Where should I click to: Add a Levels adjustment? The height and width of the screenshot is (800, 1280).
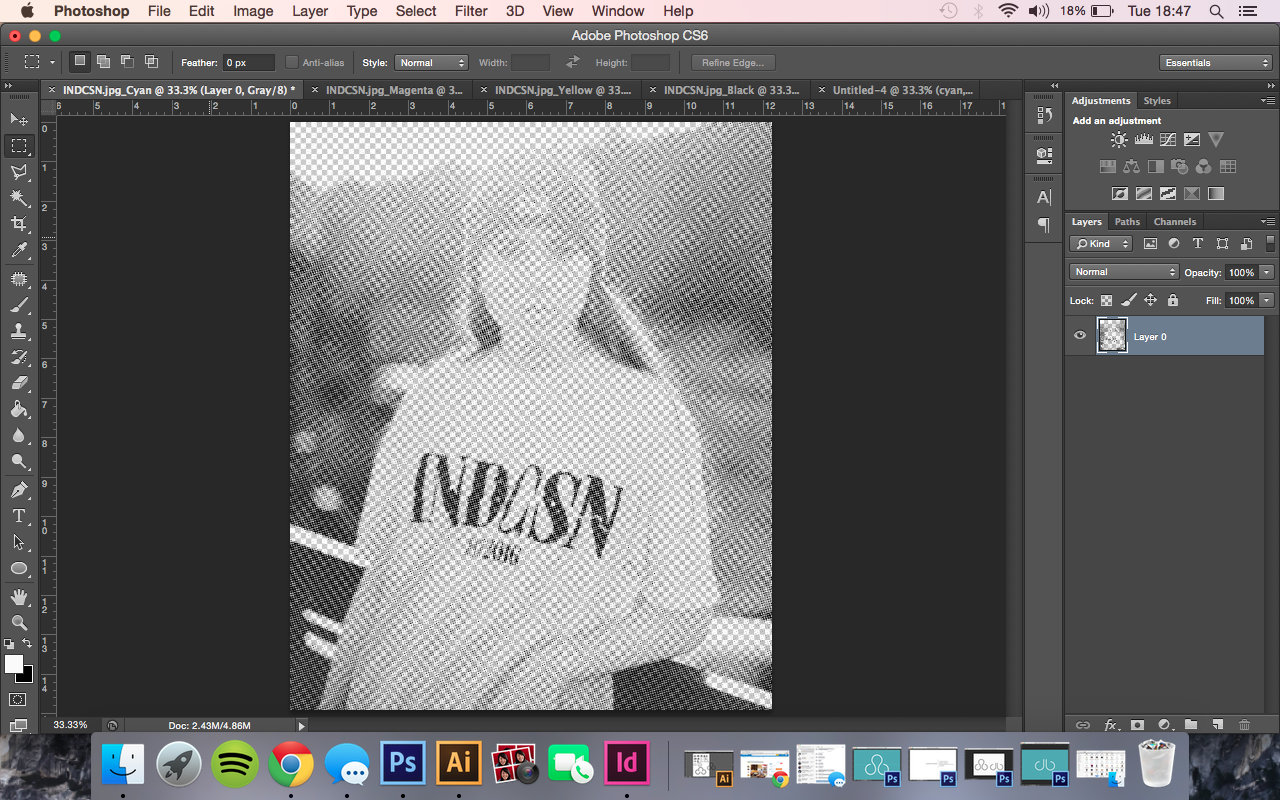pos(1144,140)
